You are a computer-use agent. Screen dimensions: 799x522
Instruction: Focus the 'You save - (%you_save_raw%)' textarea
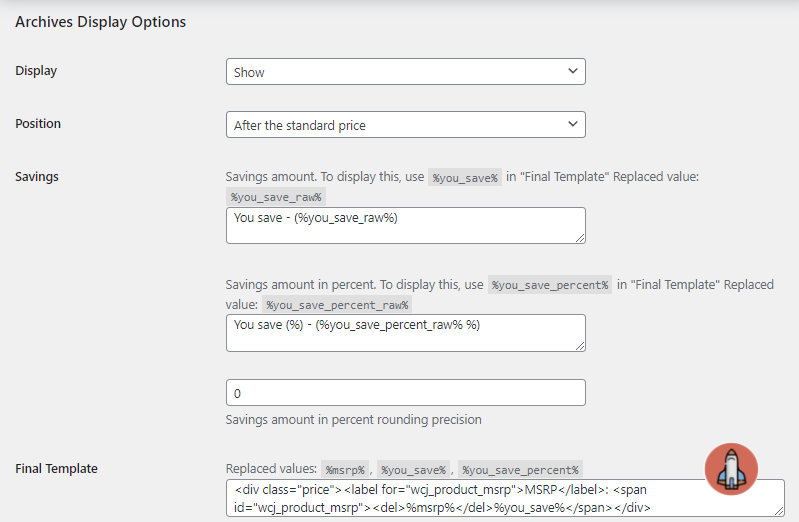coord(405,225)
